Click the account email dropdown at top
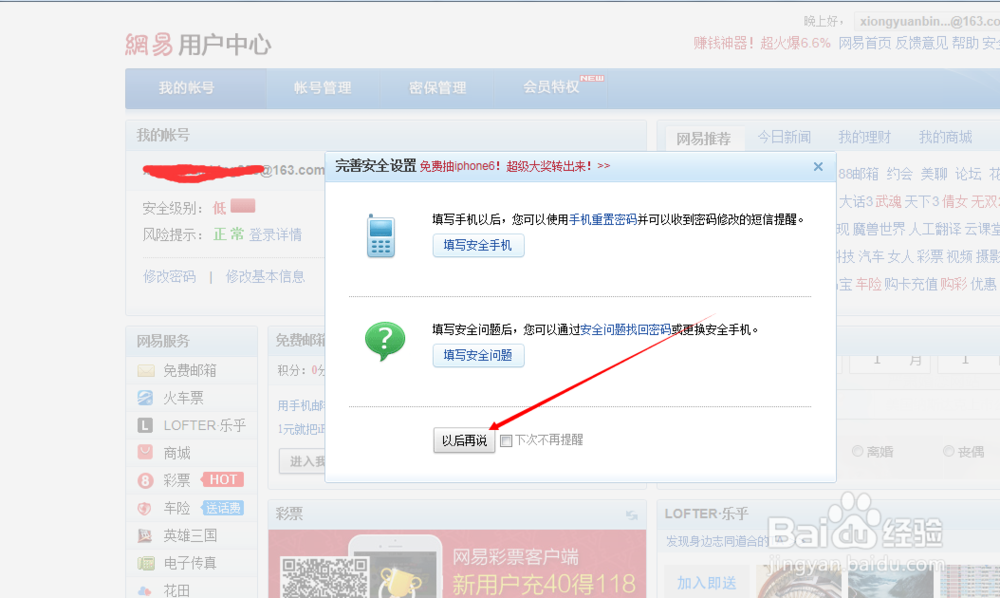 tap(929, 22)
